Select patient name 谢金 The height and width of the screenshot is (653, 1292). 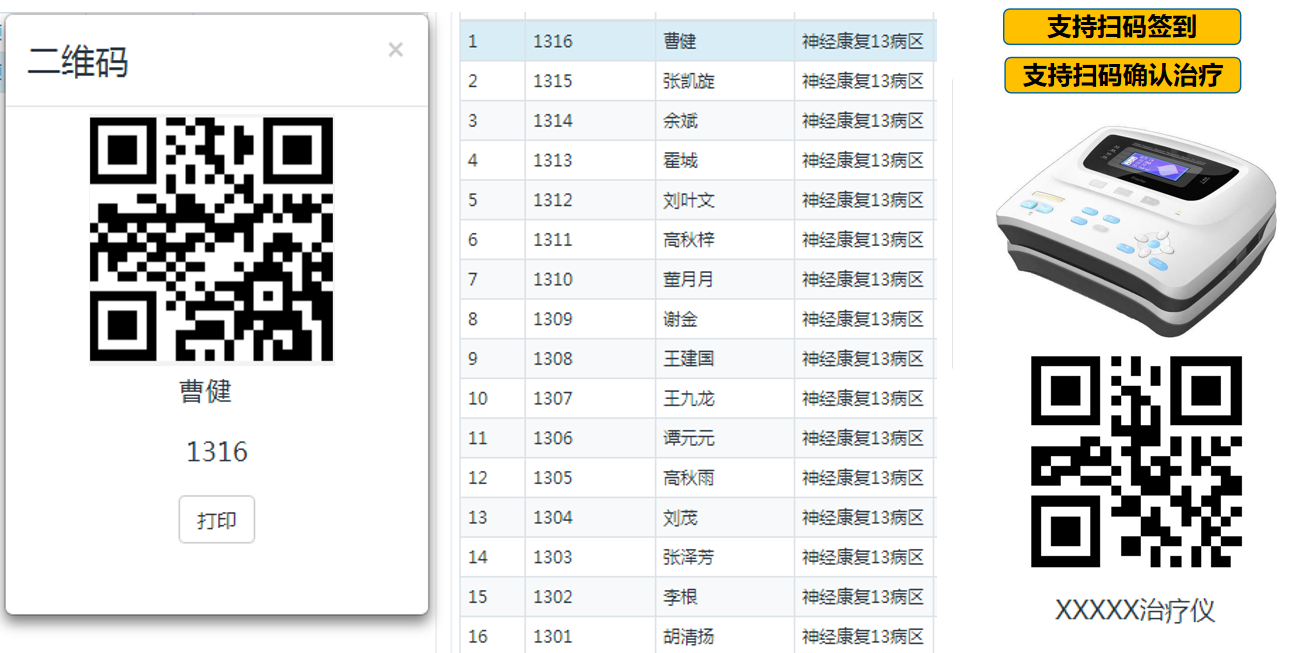(680, 319)
